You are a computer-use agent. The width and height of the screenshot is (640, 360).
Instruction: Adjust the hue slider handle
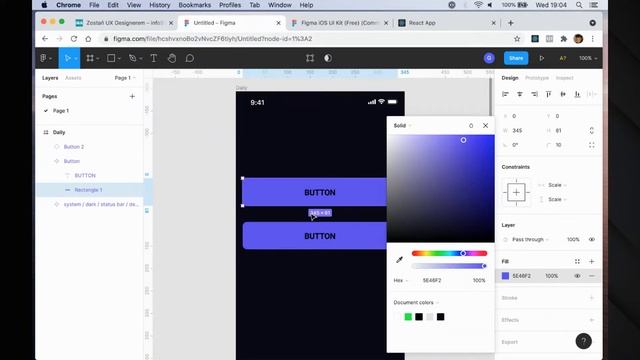(463, 253)
